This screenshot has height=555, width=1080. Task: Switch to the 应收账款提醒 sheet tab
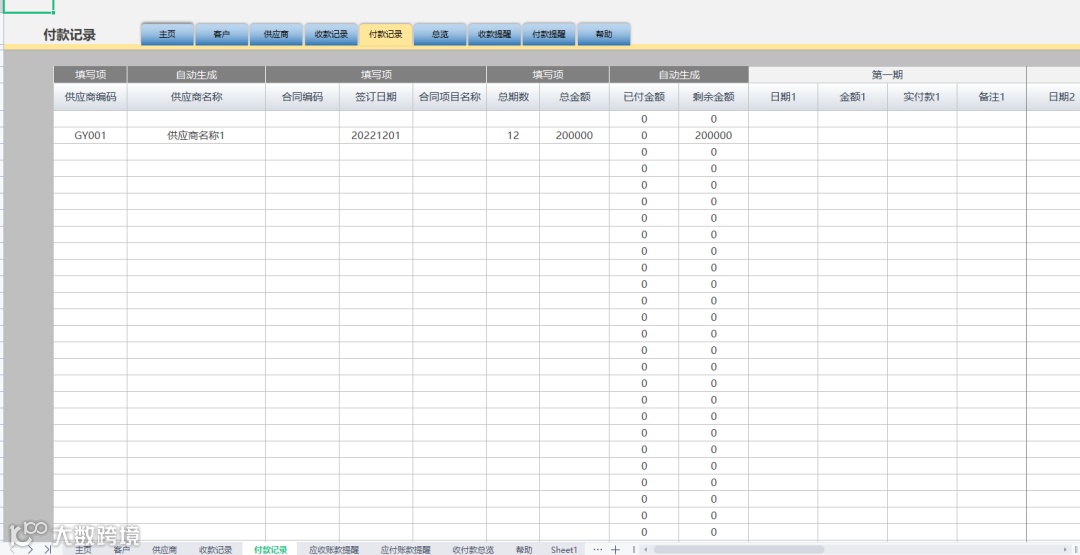coord(334,549)
